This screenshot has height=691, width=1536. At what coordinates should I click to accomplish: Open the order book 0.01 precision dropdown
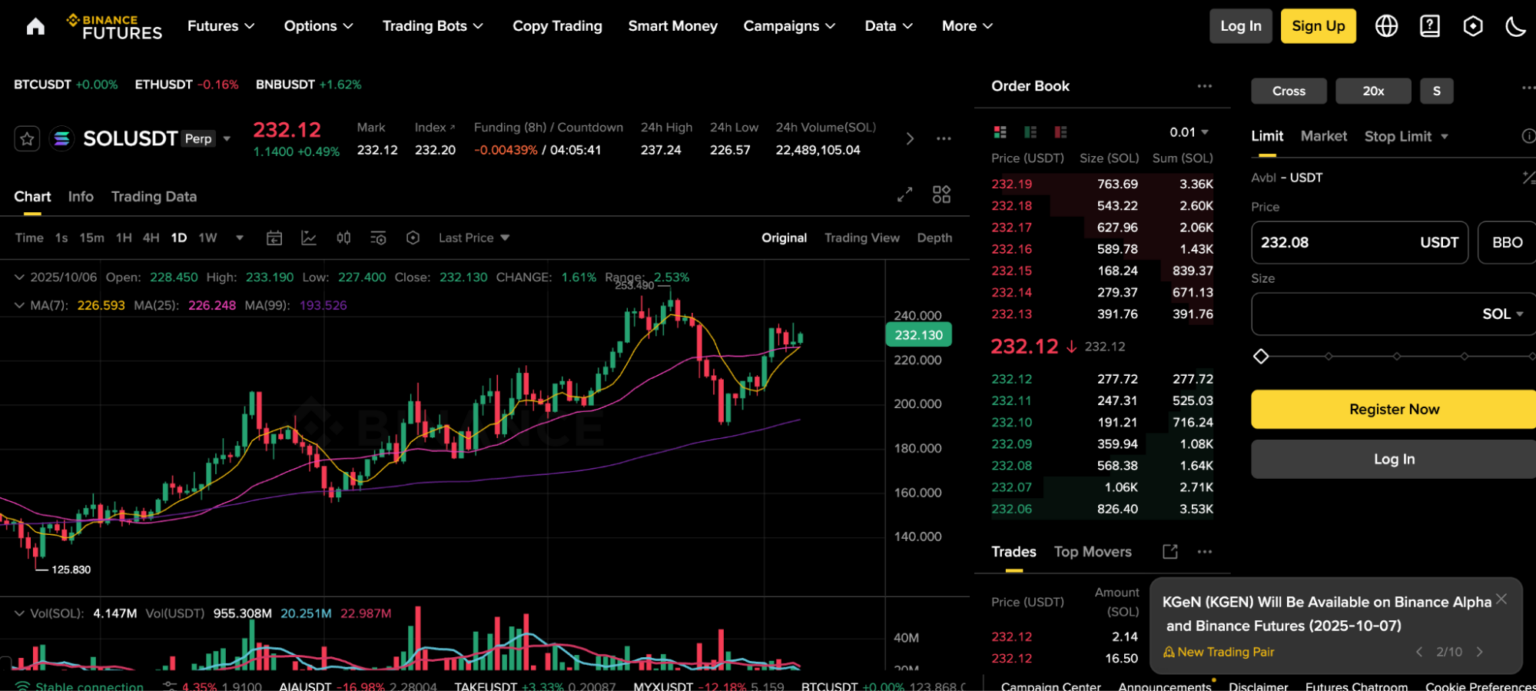[x=1189, y=132]
